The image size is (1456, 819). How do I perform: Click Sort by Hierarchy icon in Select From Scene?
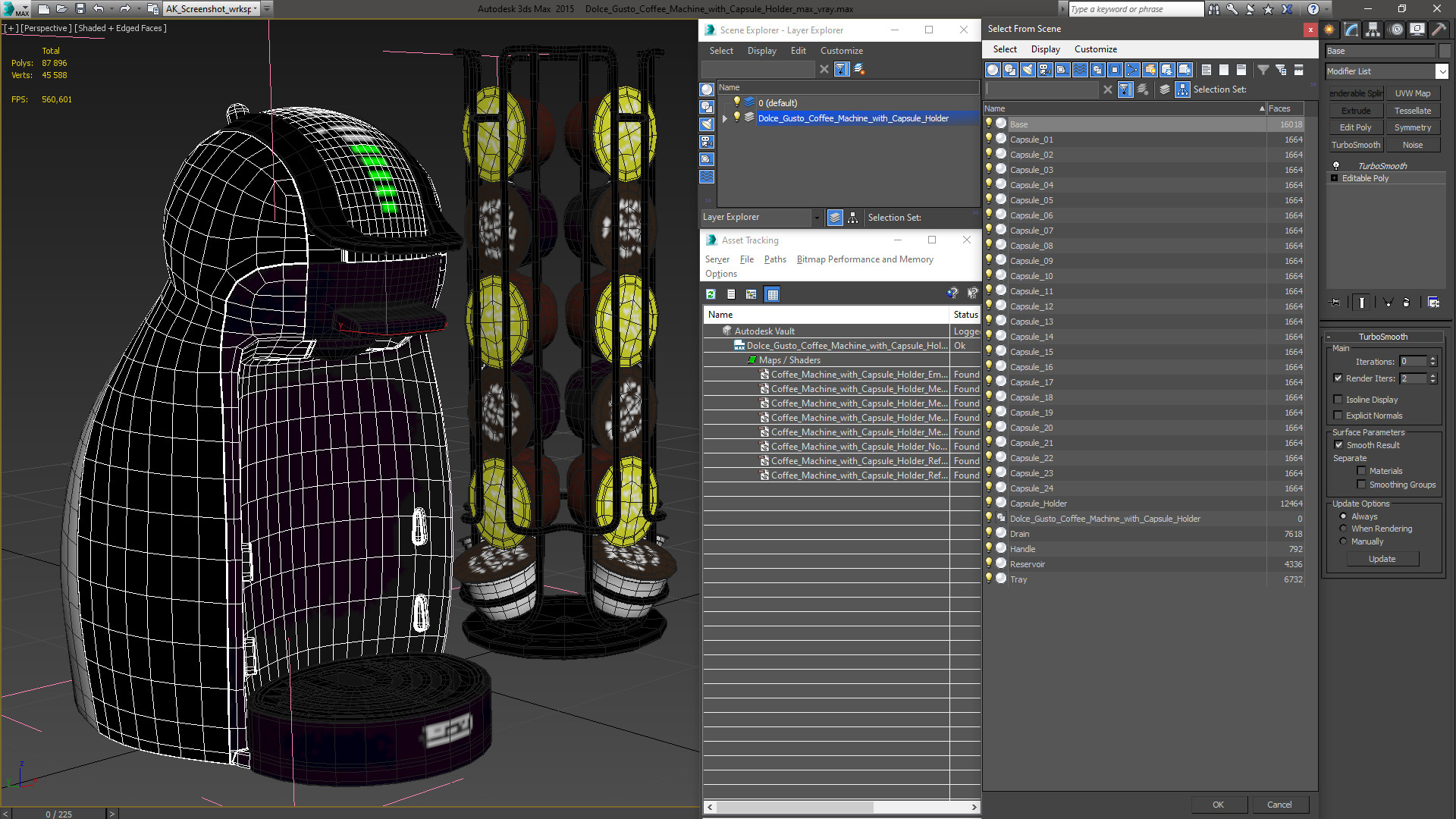pyautogui.click(x=1182, y=89)
